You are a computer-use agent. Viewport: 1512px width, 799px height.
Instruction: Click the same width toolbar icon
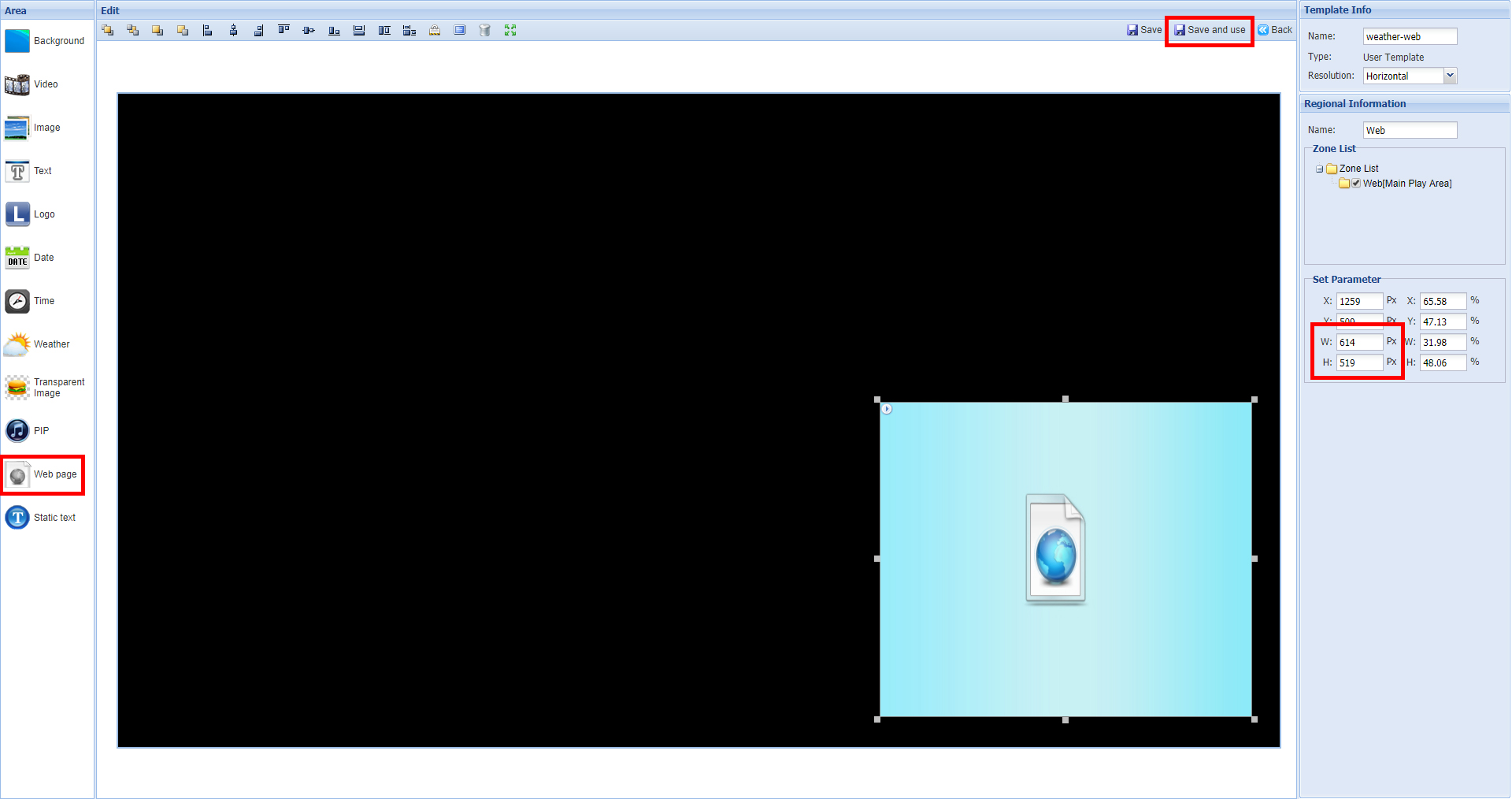359,30
